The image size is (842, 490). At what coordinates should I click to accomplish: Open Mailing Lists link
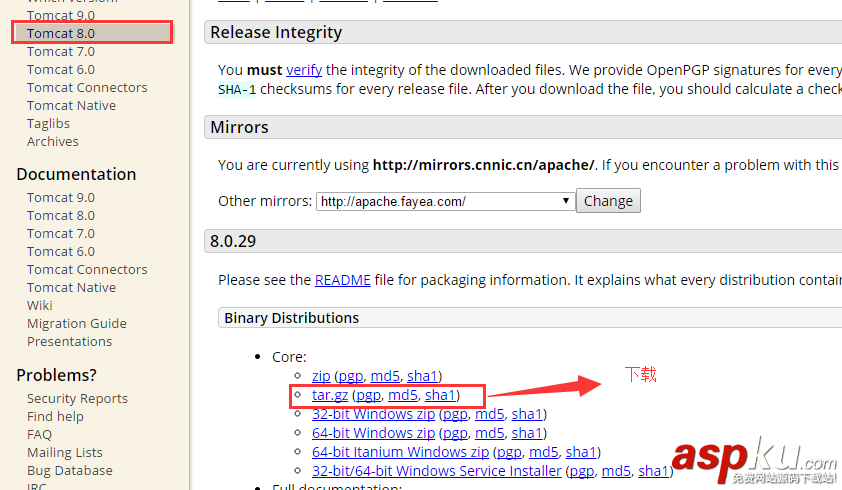[x=64, y=453]
